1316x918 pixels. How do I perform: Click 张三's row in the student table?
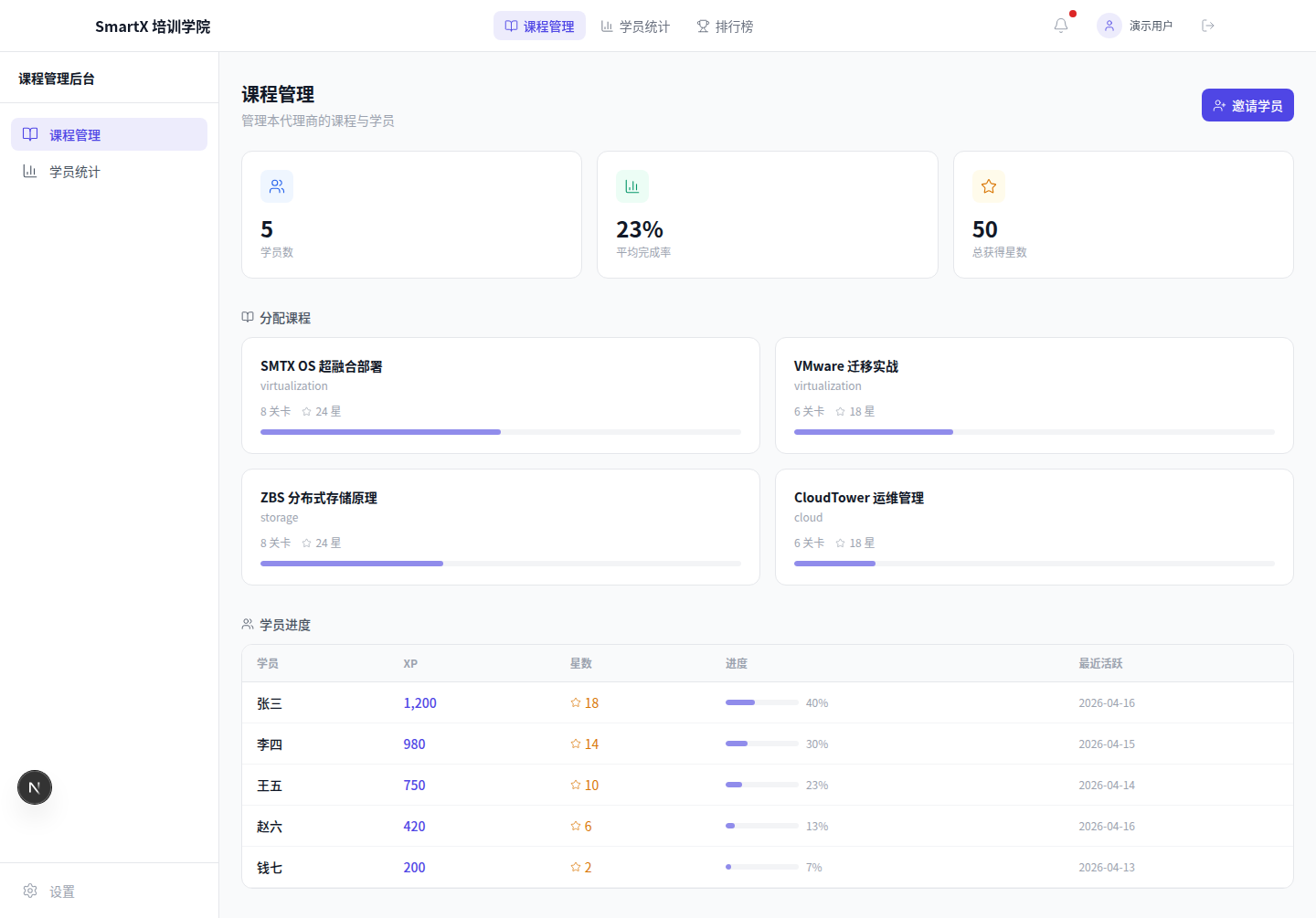[x=767, y=702]
